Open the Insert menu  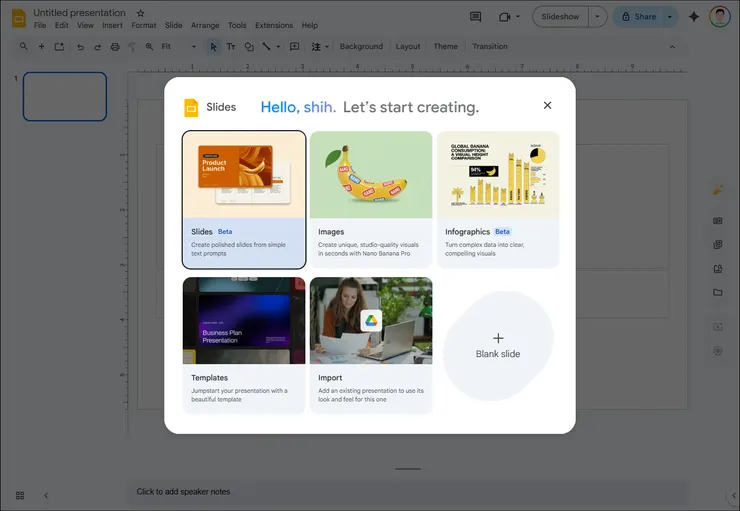(112, 25)
